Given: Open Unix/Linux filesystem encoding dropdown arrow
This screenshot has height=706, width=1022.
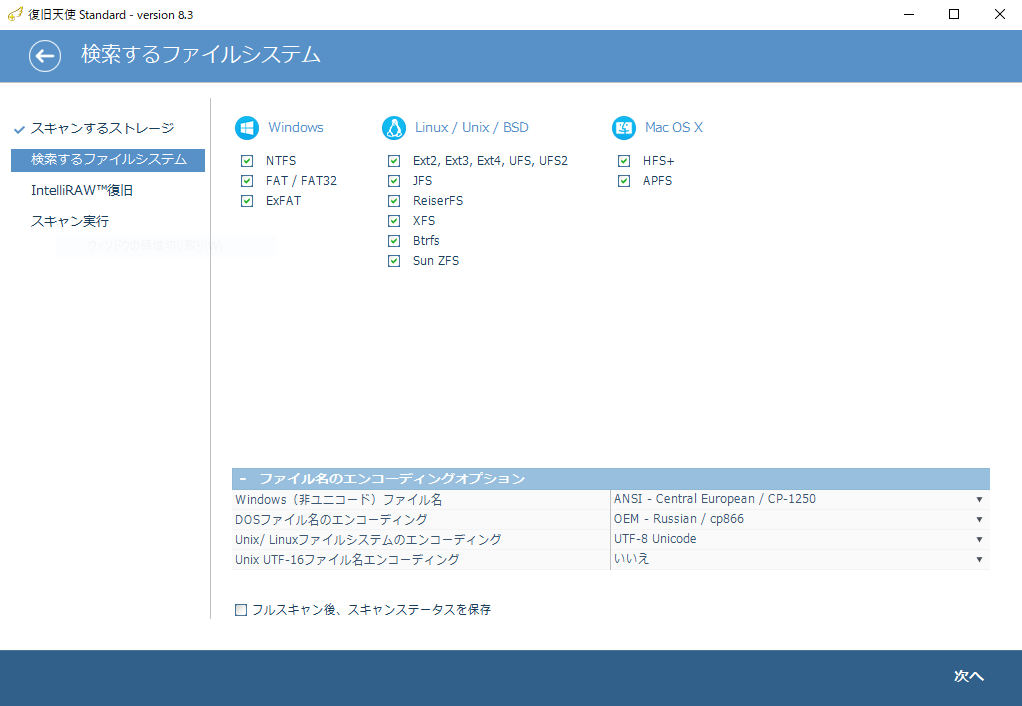Looking at the screenshot, I should tap(979, 540).
